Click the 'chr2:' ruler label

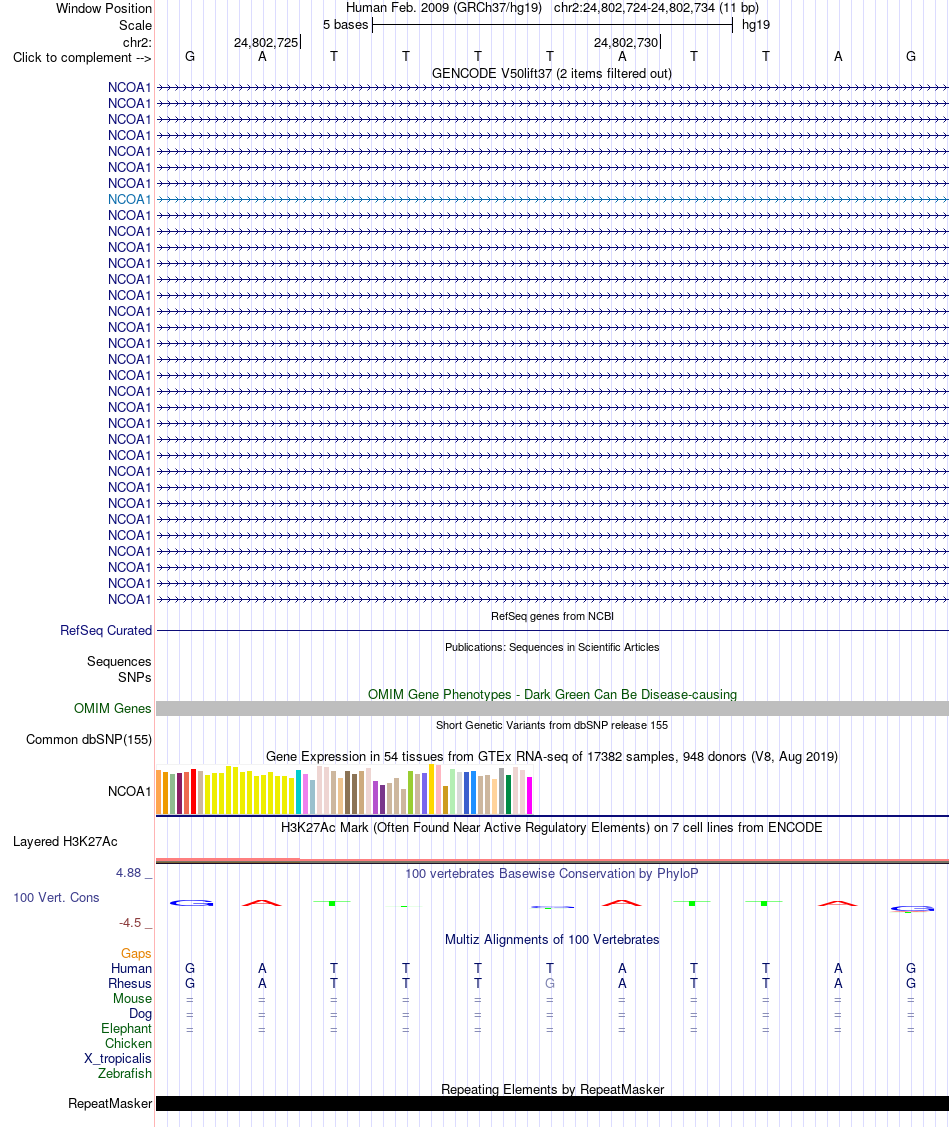click(x=137, y=42)
